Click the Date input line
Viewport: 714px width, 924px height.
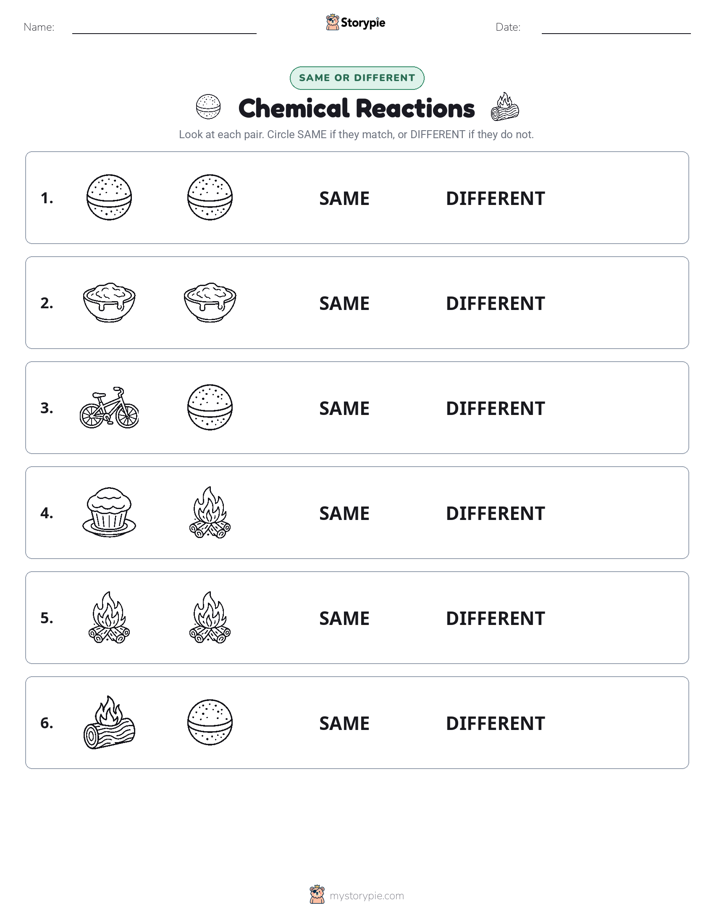616,28
